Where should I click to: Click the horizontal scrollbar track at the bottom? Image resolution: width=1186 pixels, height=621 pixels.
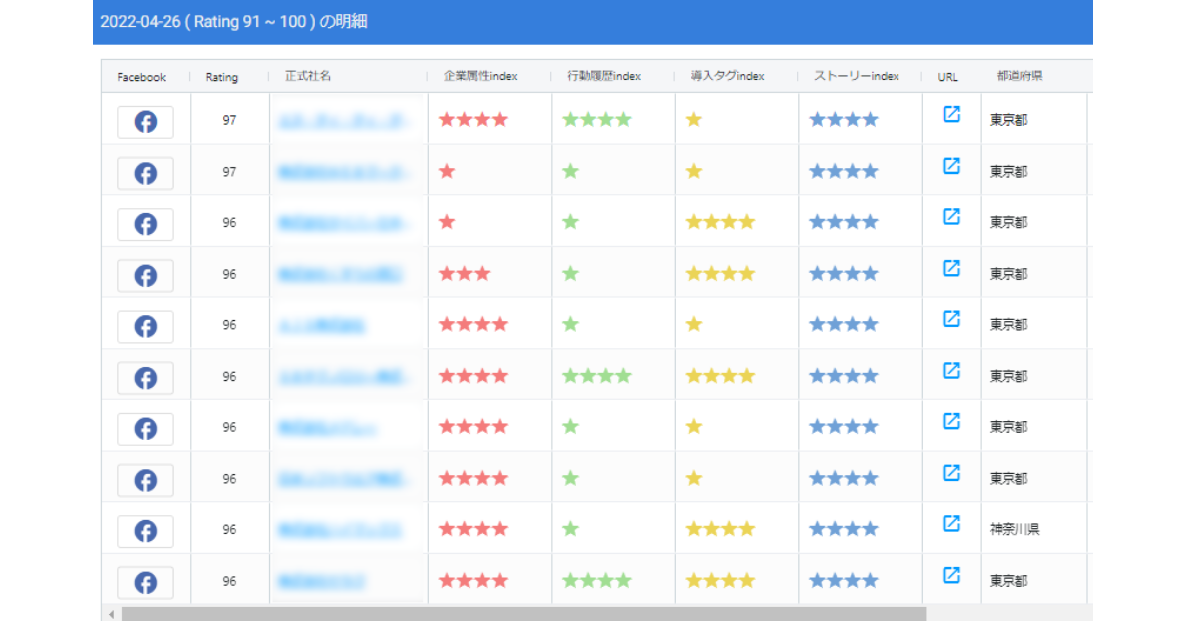point(1008,614)
